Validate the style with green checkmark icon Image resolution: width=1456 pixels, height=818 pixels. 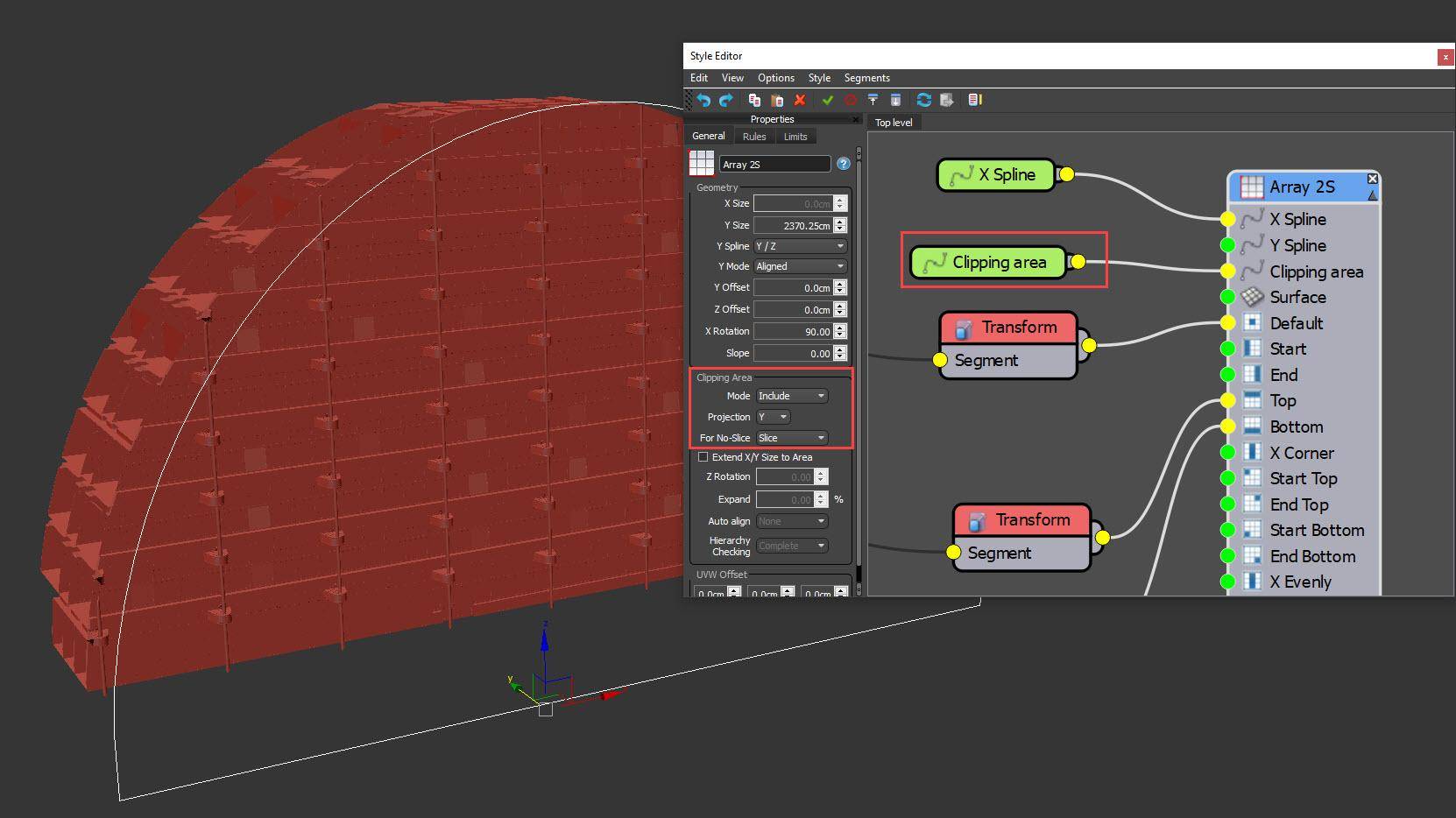[x=829, y=99]
